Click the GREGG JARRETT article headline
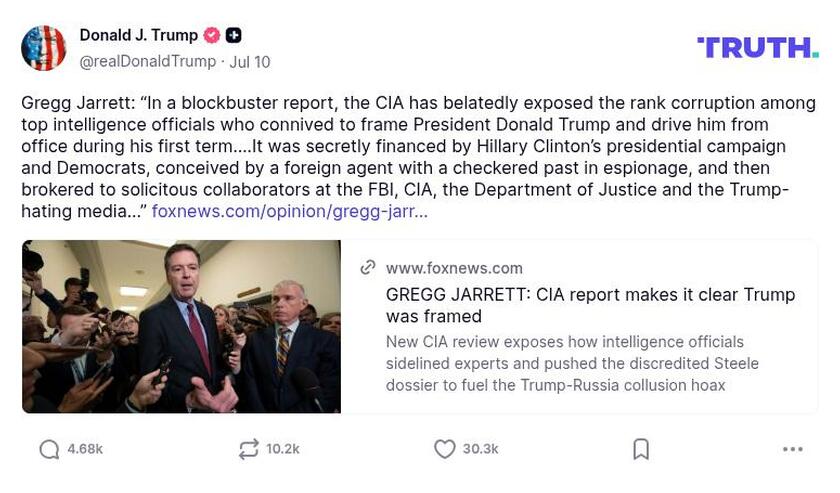The width and height of the screenshot is (840, 493). pos(590,305)
